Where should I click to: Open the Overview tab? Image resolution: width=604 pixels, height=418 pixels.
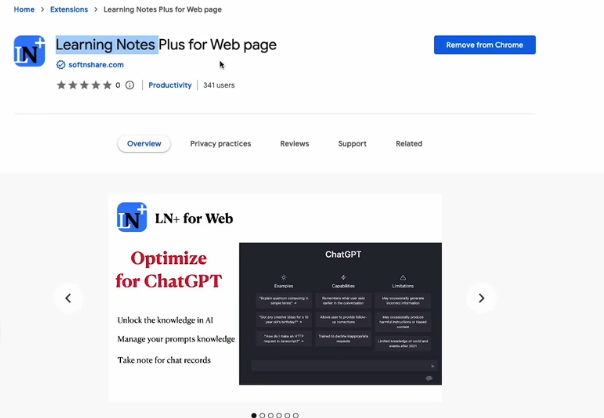pos(144,144)
